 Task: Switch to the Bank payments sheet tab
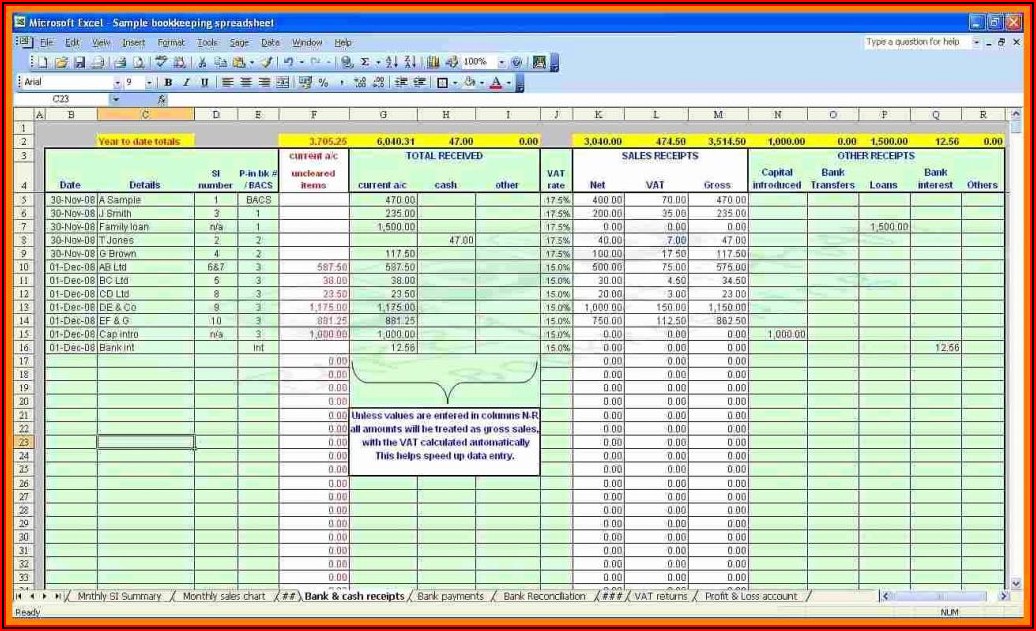tap(451, 597)
